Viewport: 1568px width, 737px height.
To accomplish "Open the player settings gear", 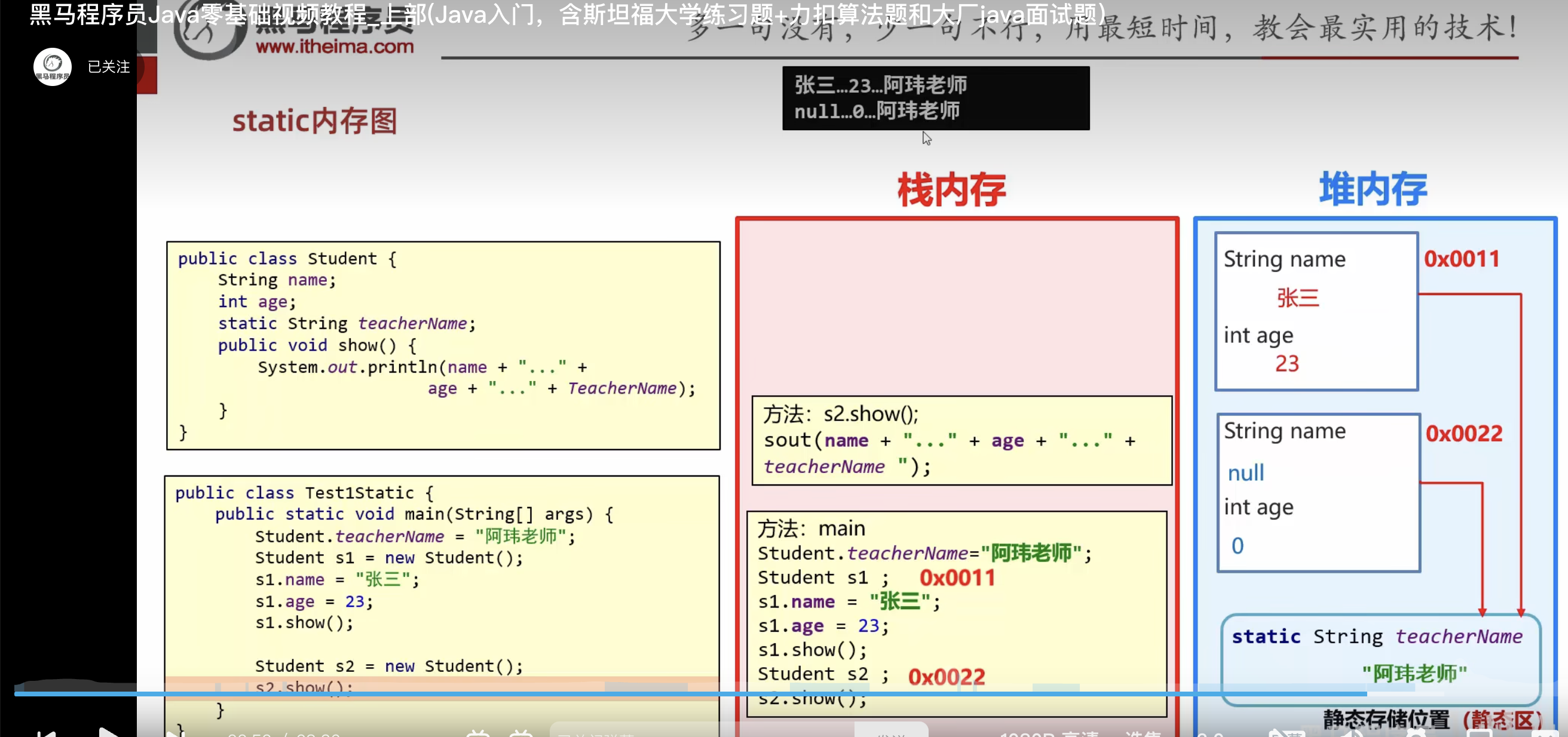I will click(x=1417, y=734).
